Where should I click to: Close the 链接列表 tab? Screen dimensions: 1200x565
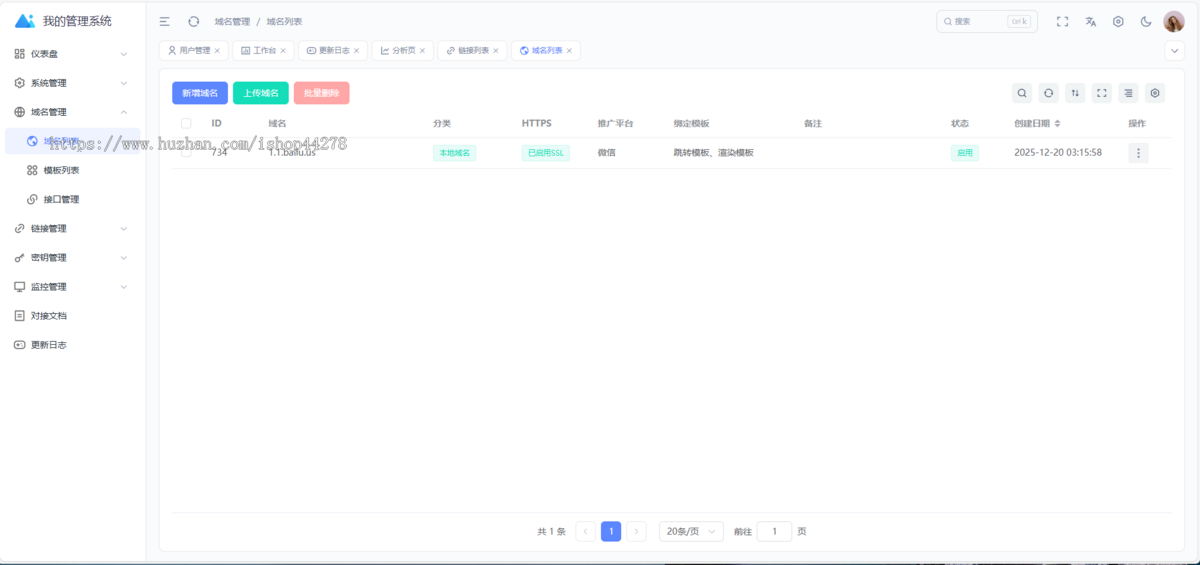(x=496, y=50)
